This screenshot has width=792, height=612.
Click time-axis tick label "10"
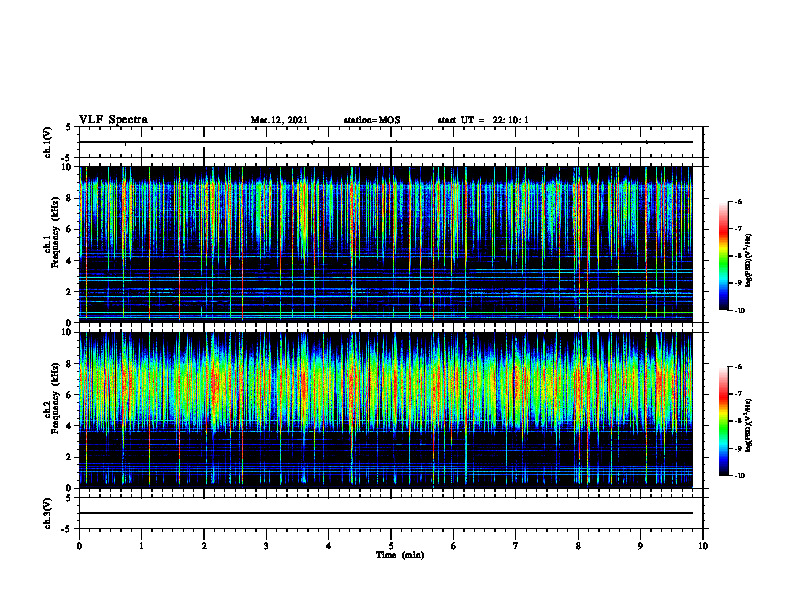click(703, 546)
